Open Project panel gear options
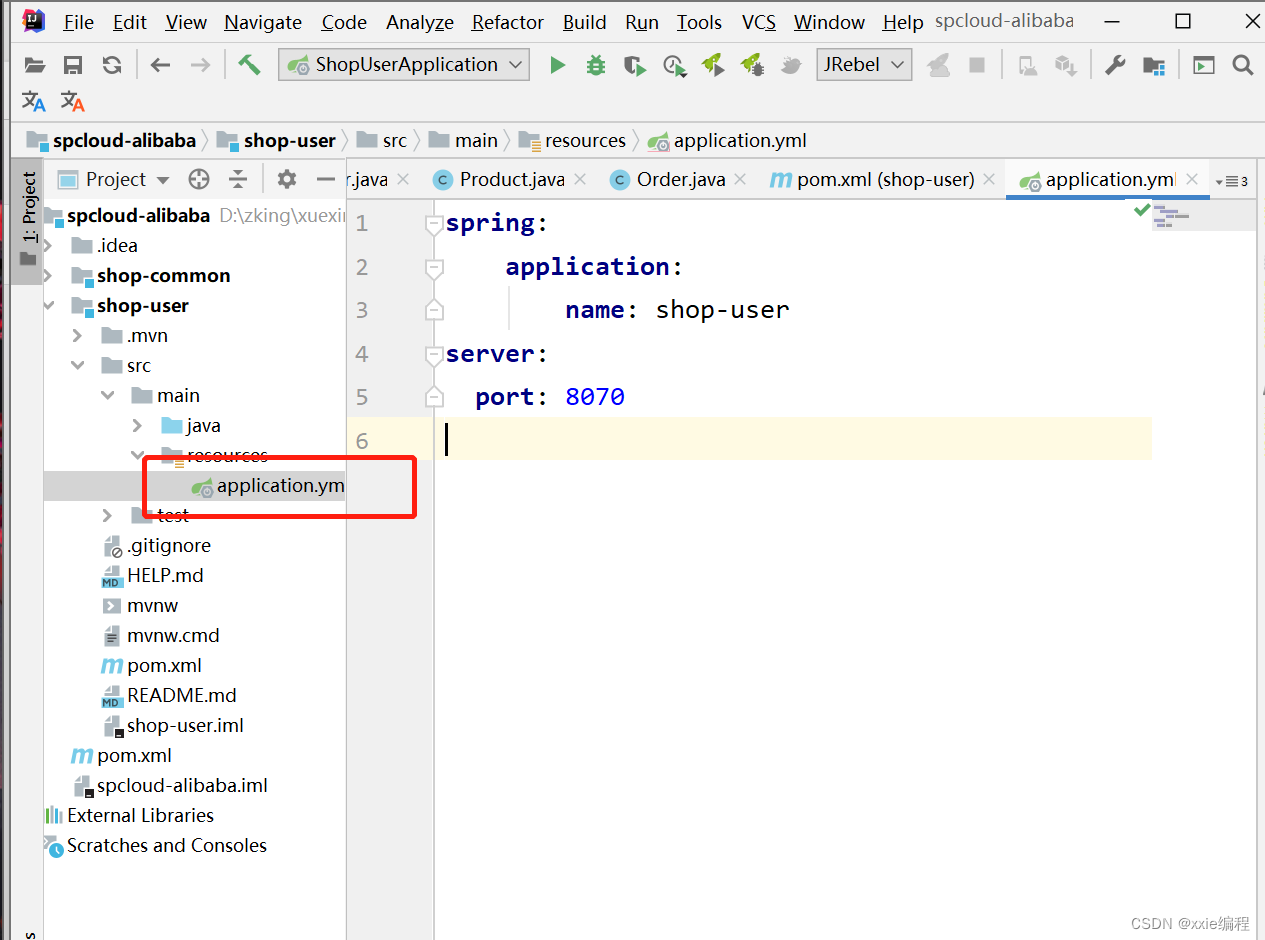The image size is (1265, 940). (x=287, y=179)
